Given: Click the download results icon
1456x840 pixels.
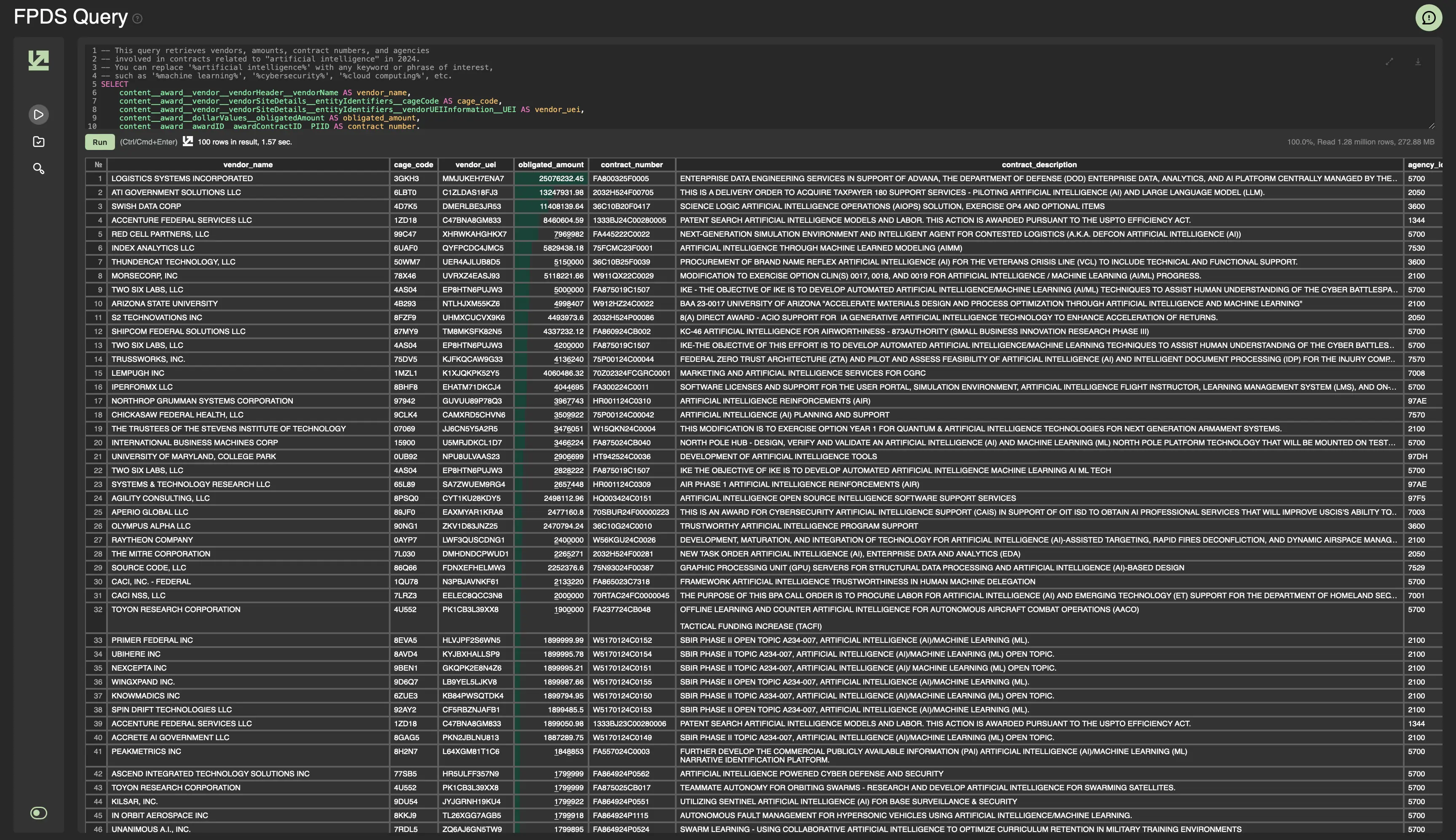Looking at the screenshot, I should tap(1417, 62).
